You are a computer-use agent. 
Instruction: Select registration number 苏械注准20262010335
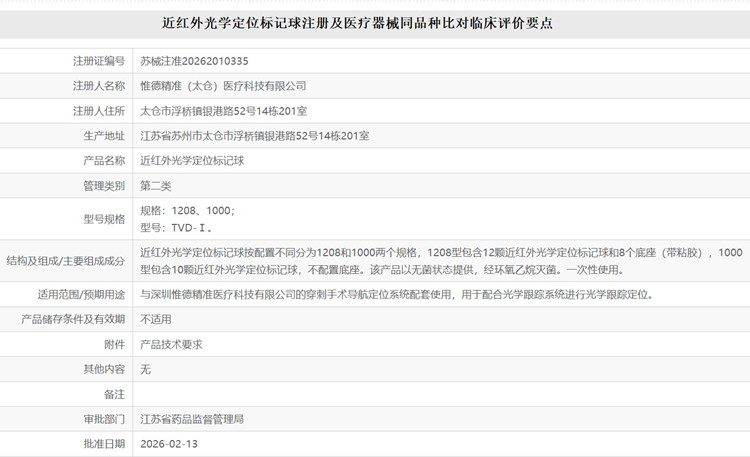click(x=194, y=61)
